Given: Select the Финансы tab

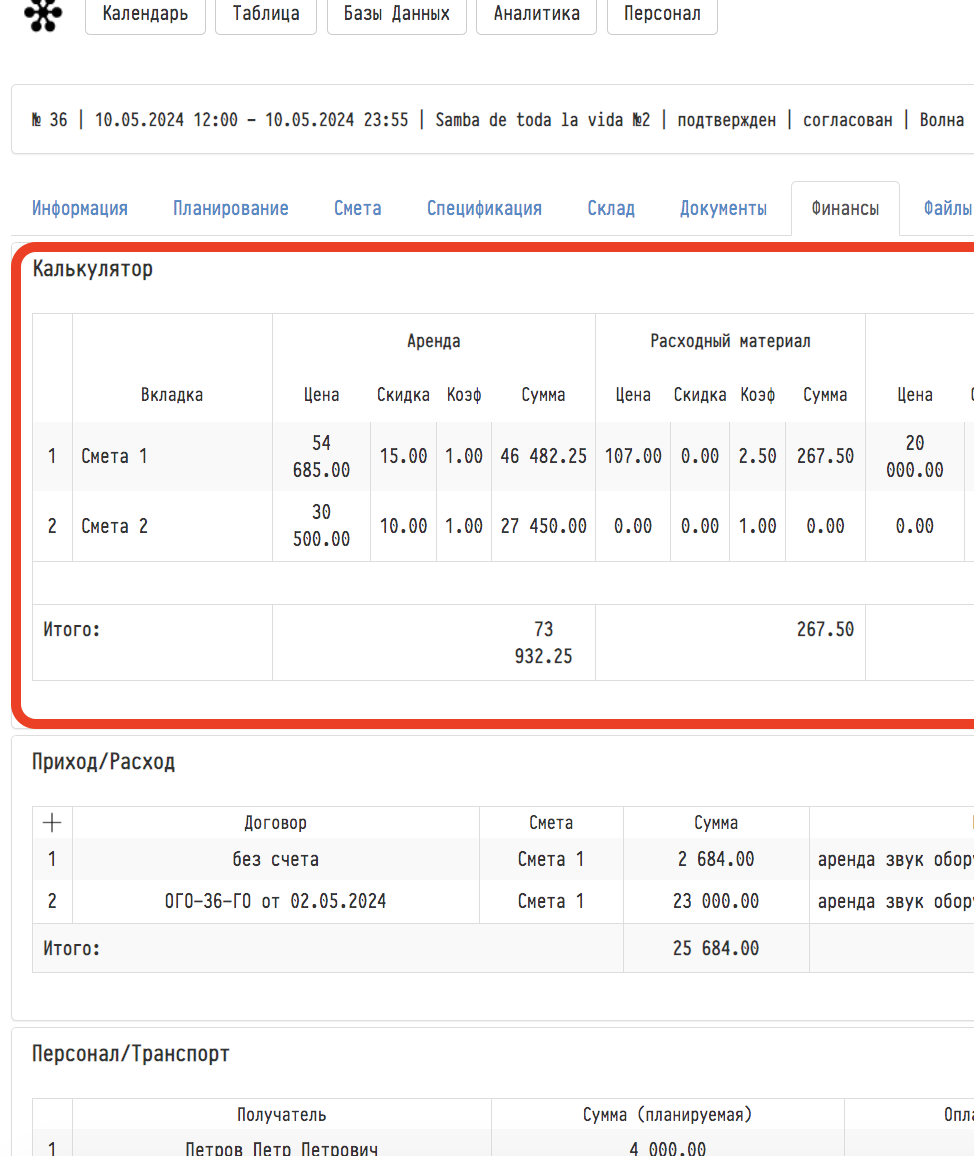Looking at the screenshot, I should pos(845,209).
